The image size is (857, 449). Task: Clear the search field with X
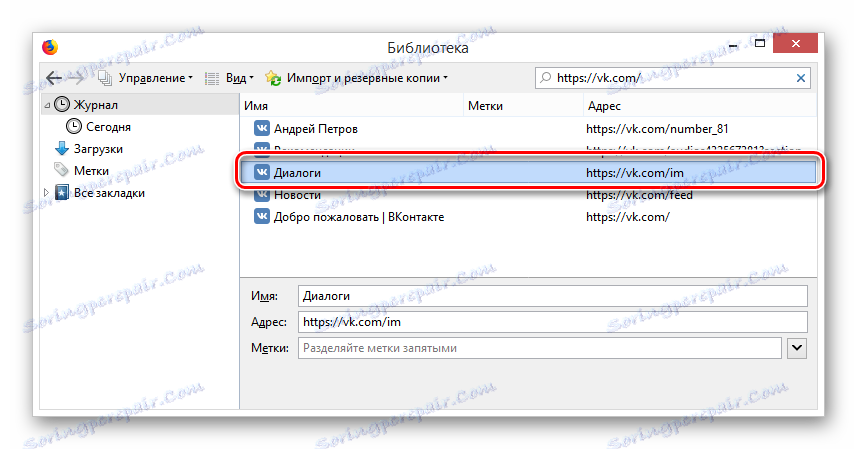801,78
